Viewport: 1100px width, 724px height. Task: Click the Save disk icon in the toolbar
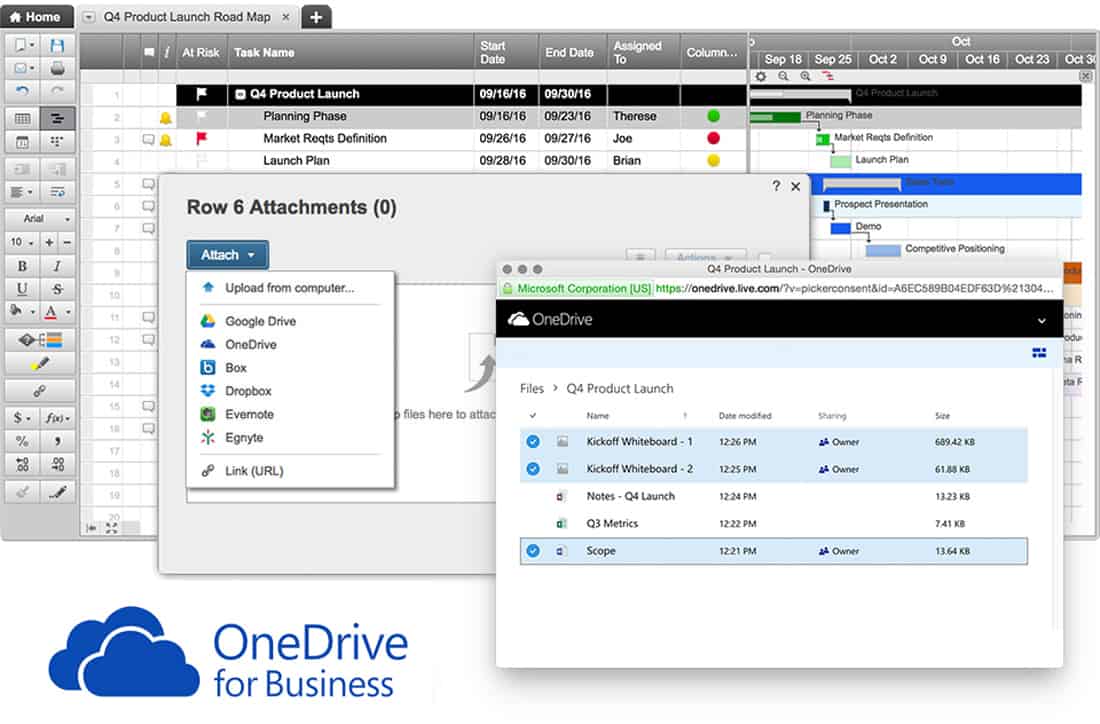pos(57,46)
